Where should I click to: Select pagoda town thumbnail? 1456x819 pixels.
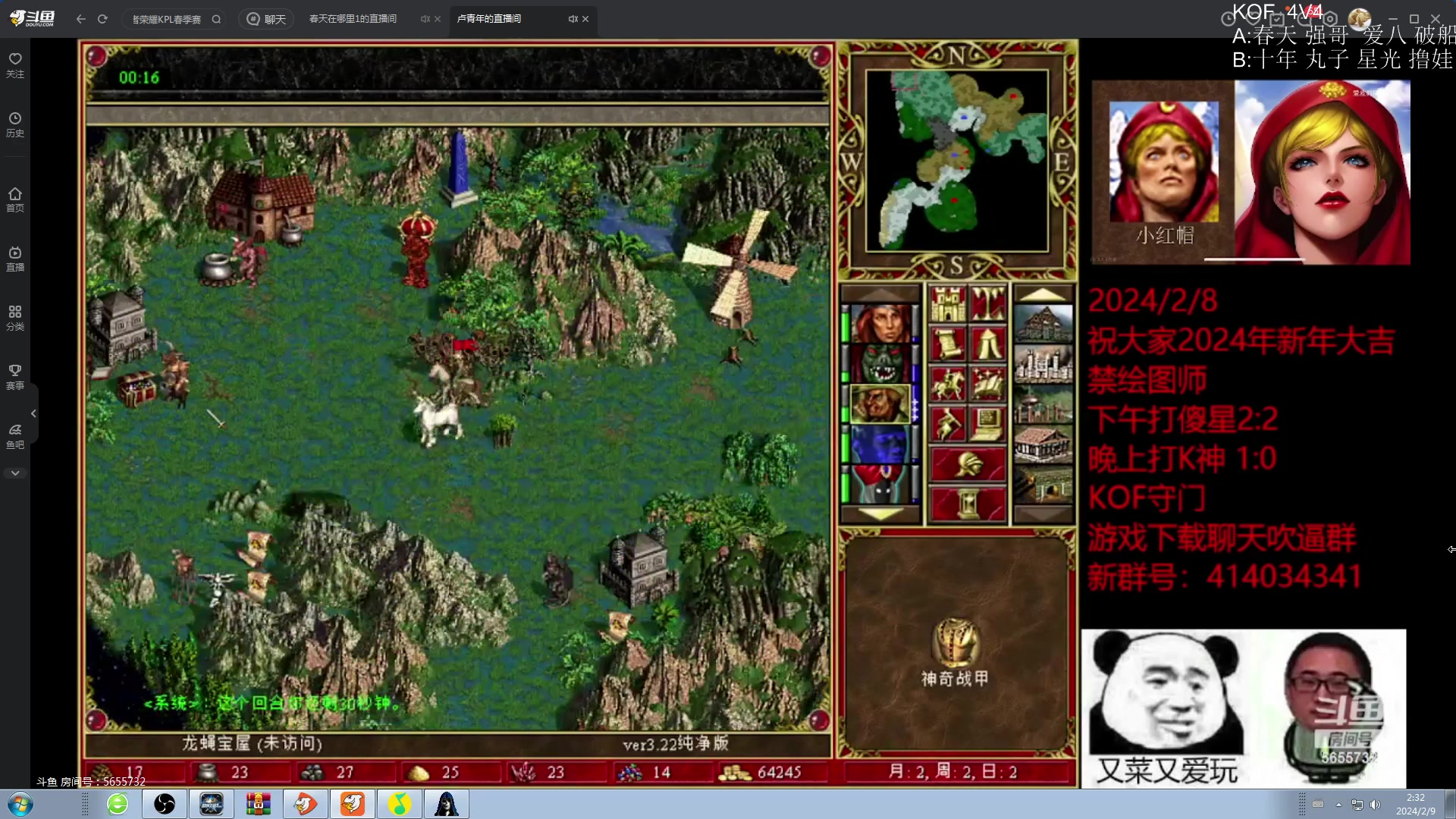coord(1043,403)
